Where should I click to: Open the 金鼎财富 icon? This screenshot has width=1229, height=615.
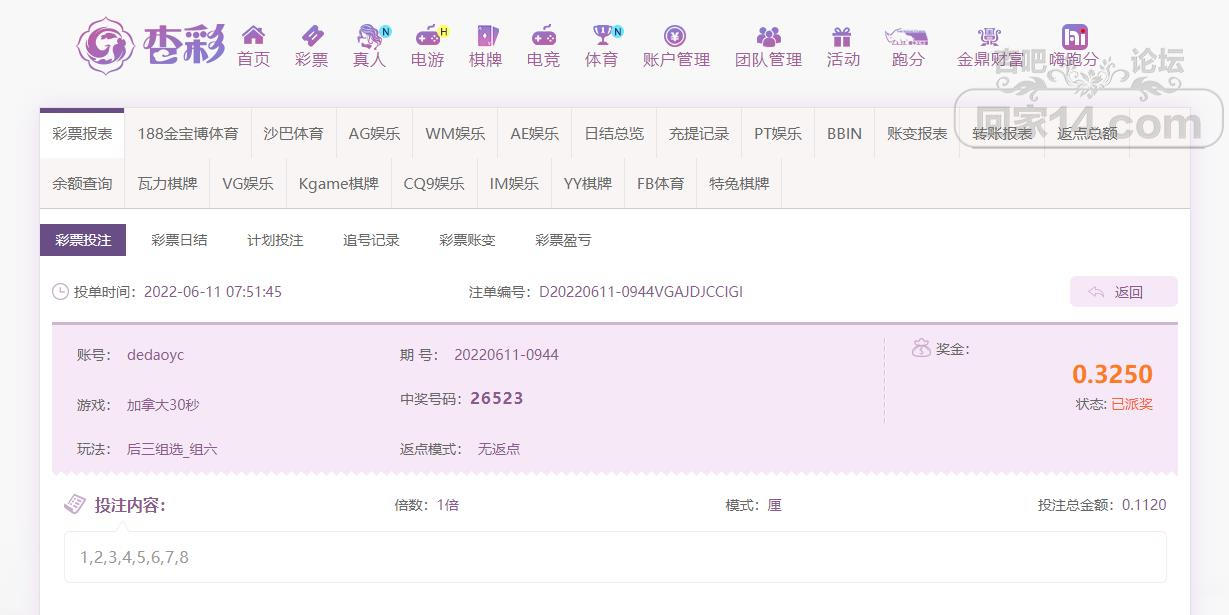coord(990,36)
